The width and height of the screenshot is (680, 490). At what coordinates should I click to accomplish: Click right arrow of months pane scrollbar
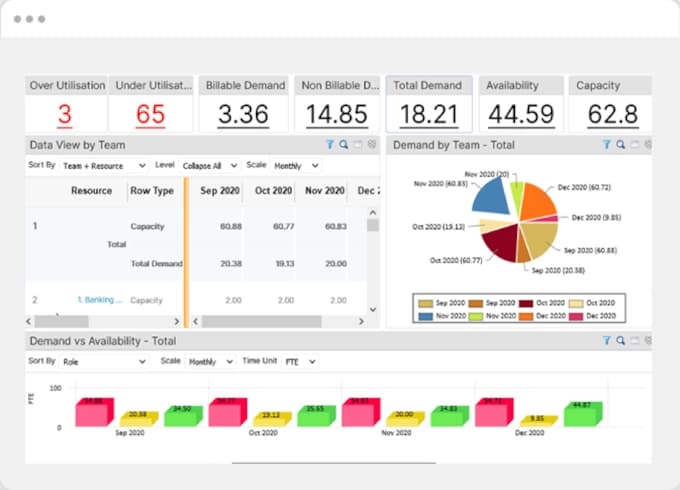[x=361, y=321]
